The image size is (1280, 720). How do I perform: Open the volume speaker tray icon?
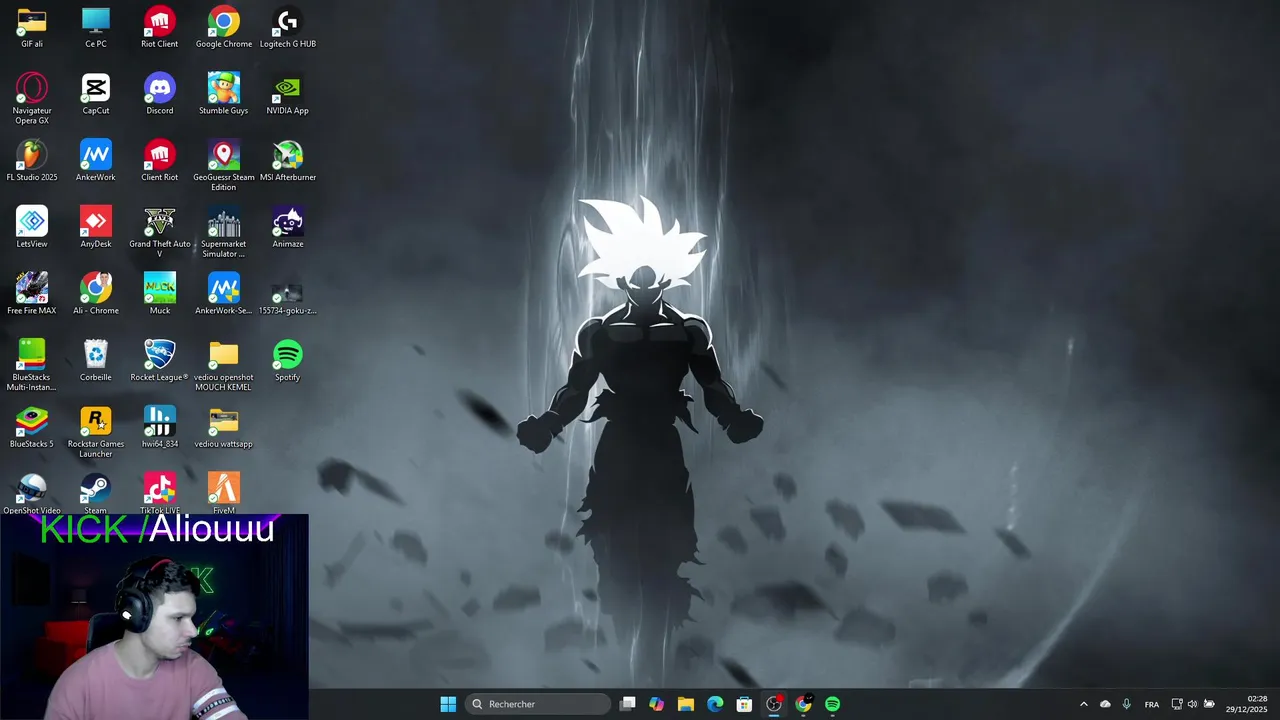pyautogui.click(x=1192, y=704)
